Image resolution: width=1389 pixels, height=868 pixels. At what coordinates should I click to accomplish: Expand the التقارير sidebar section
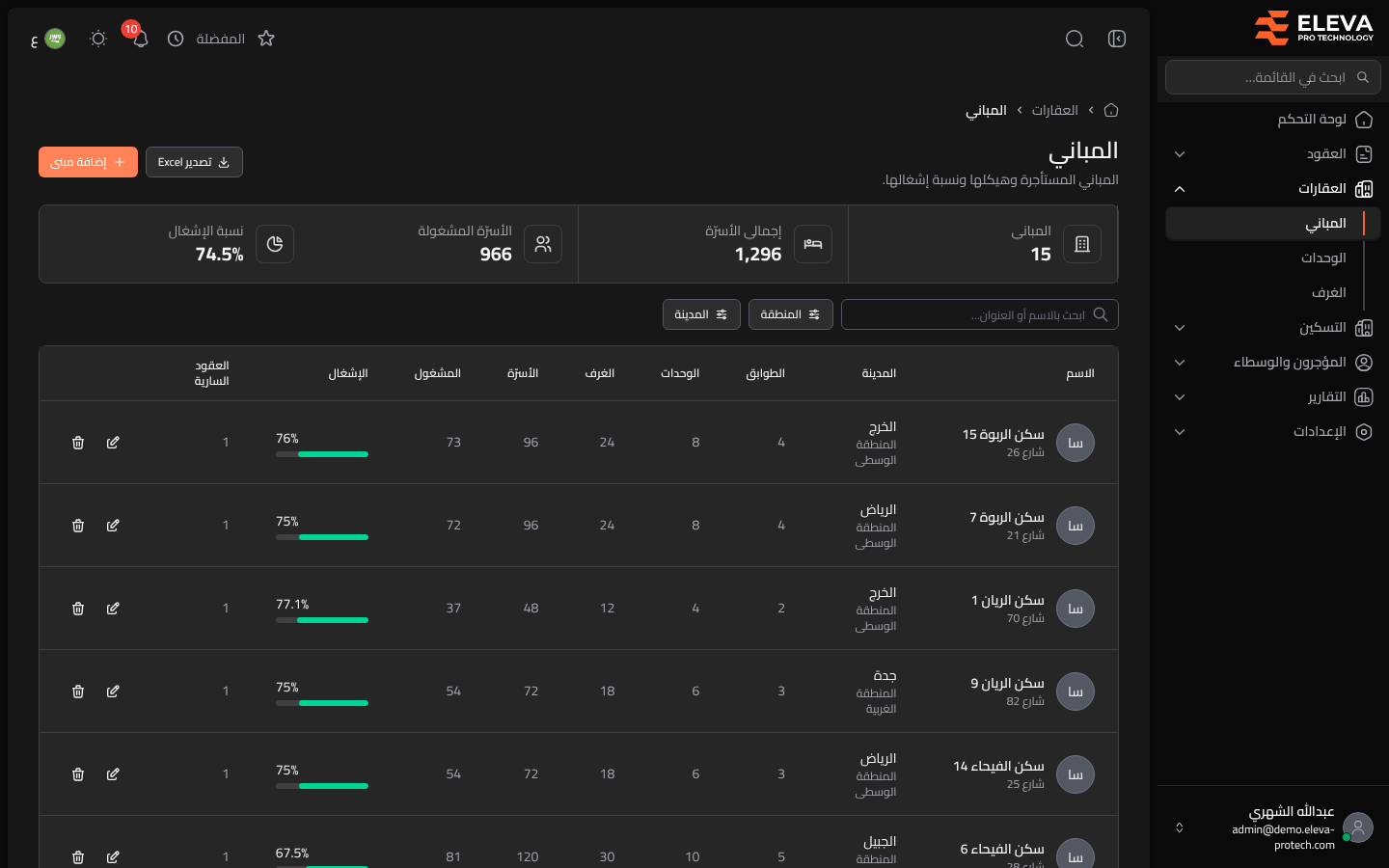pyautogui.click(x=1273, y=397)
